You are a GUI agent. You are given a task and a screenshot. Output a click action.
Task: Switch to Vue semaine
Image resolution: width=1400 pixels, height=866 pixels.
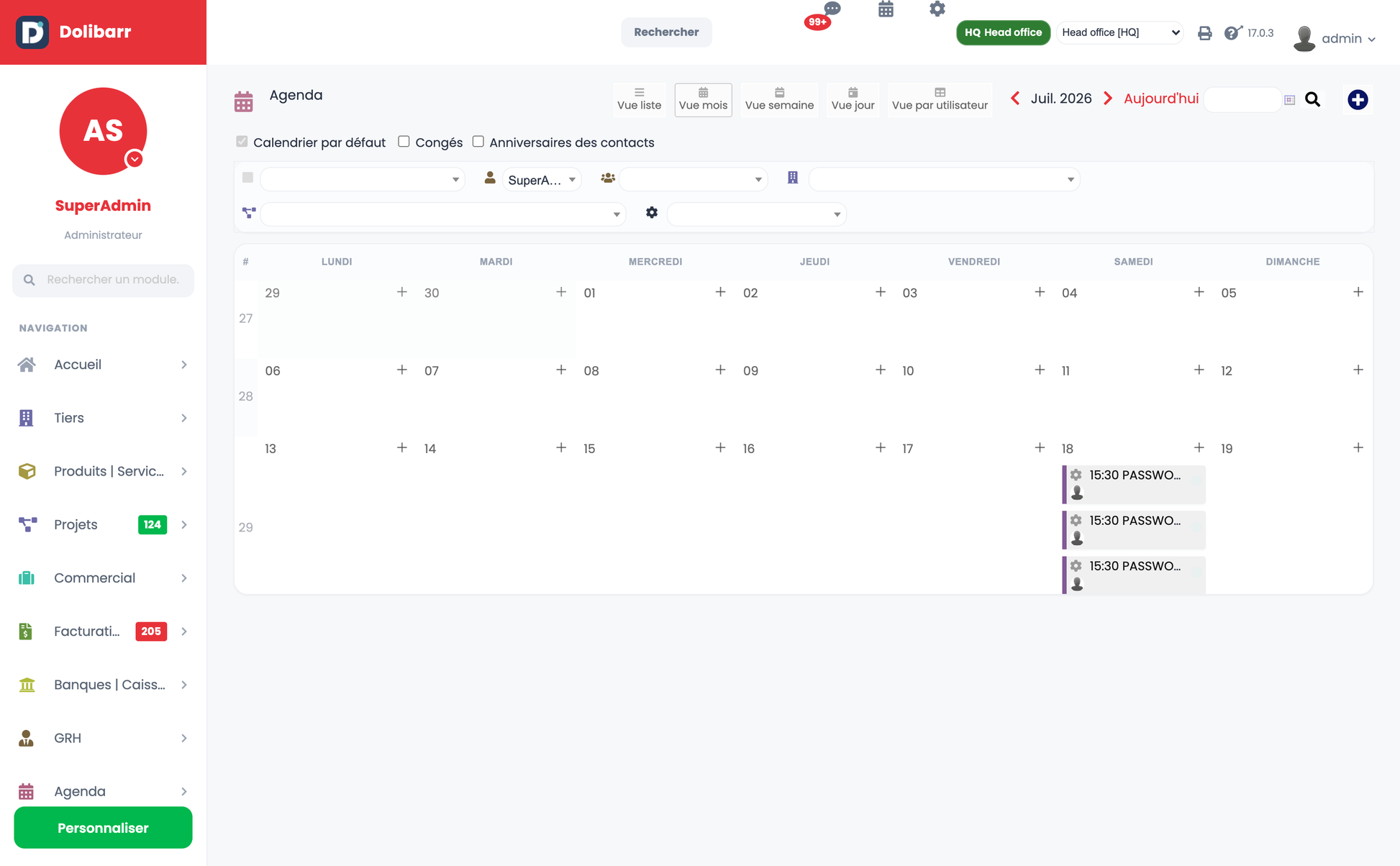(x=779, y=99)
